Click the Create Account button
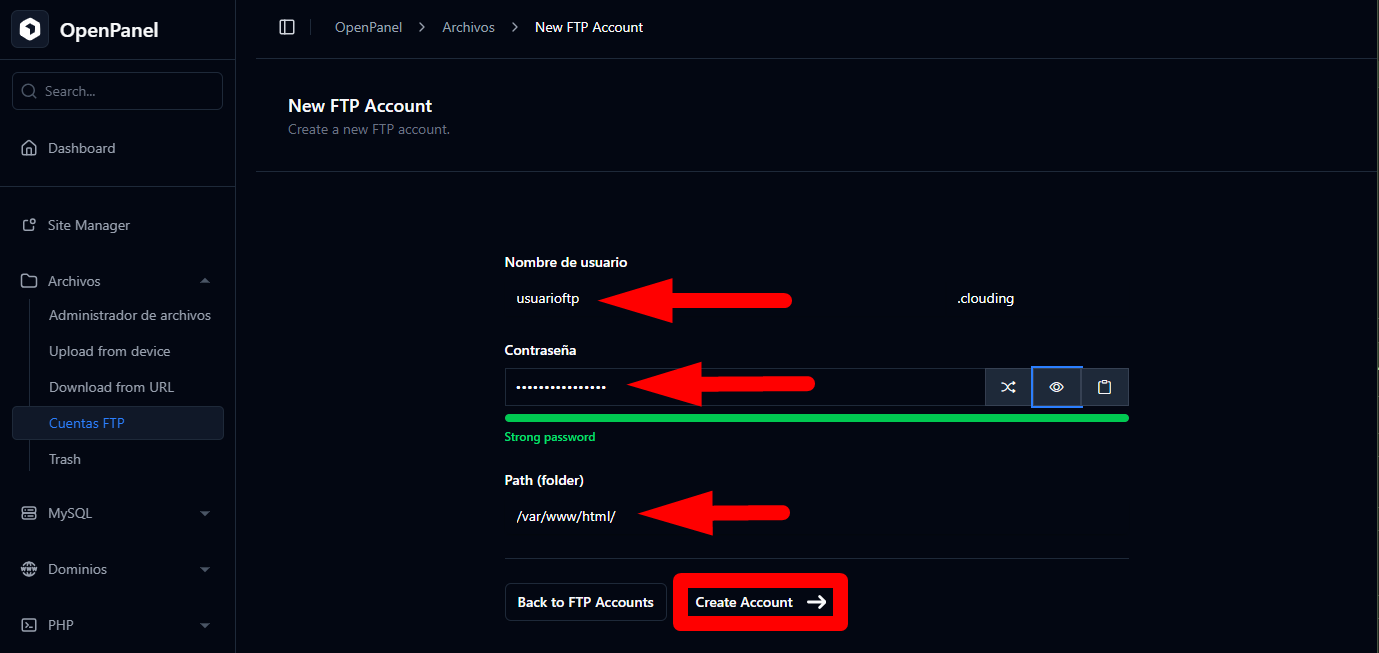The image size is (1379, 653). (x=760, y=602)
